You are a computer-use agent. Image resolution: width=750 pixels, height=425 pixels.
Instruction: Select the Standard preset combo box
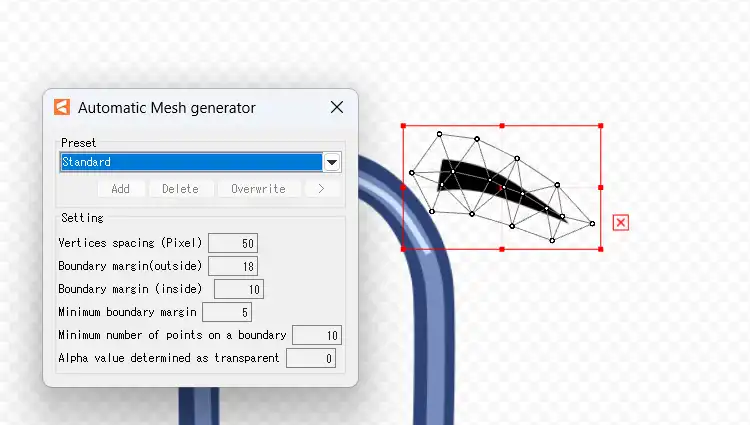(x=191, y=162)
